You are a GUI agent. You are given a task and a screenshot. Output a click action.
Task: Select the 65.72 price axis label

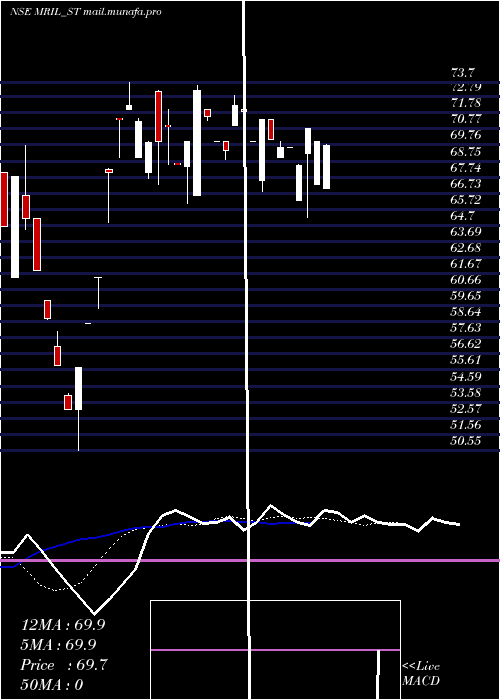pos(466,200)
